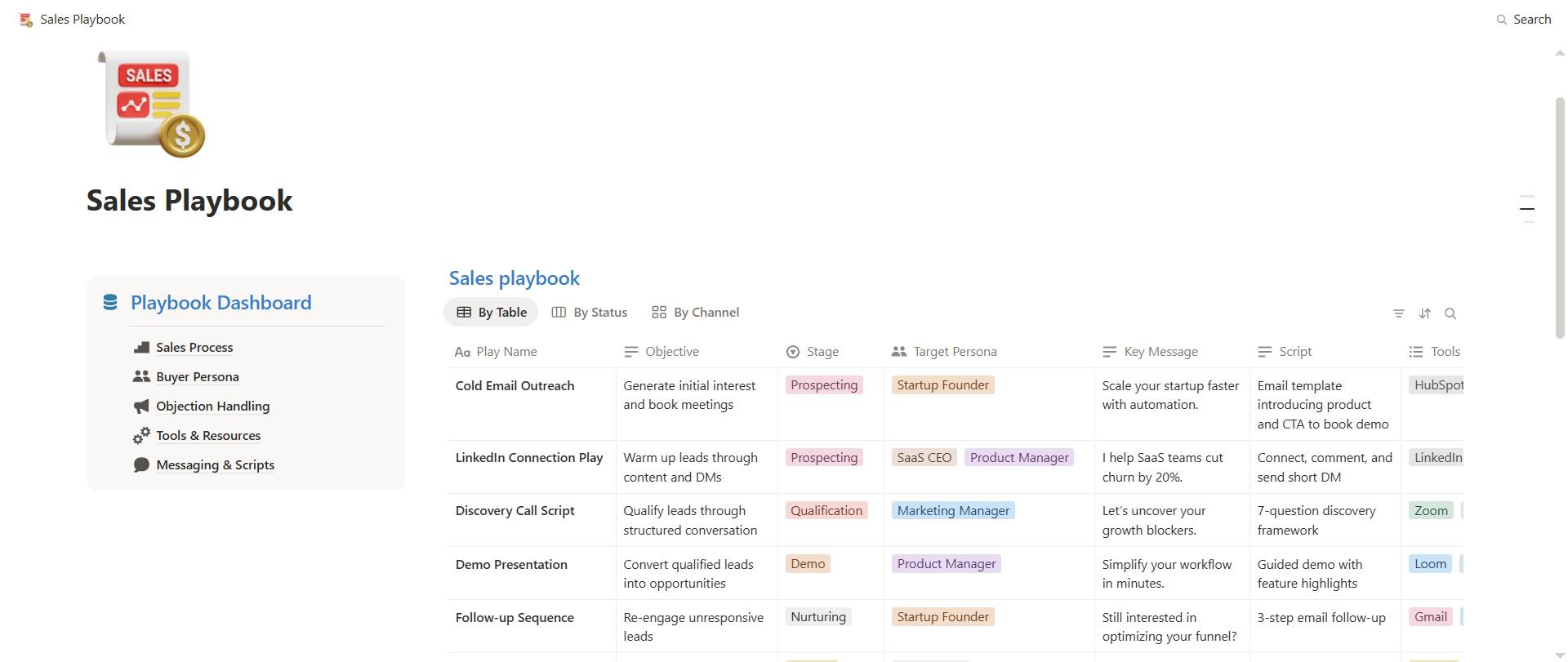Open Sales Process page link
This screenshot has height=662, width=1568.
[x=194, y=348]
